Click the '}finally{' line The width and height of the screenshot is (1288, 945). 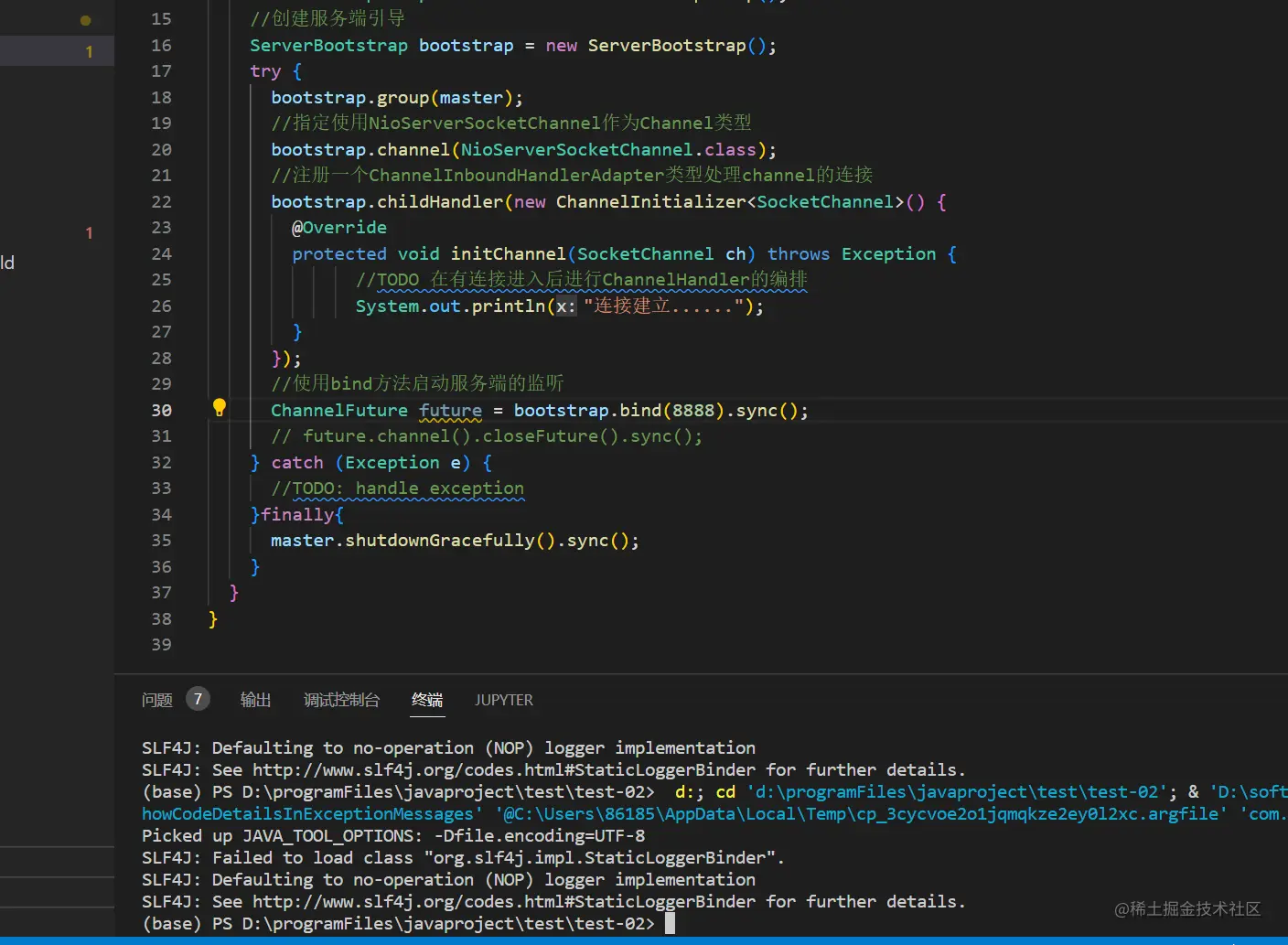[297, 514]
